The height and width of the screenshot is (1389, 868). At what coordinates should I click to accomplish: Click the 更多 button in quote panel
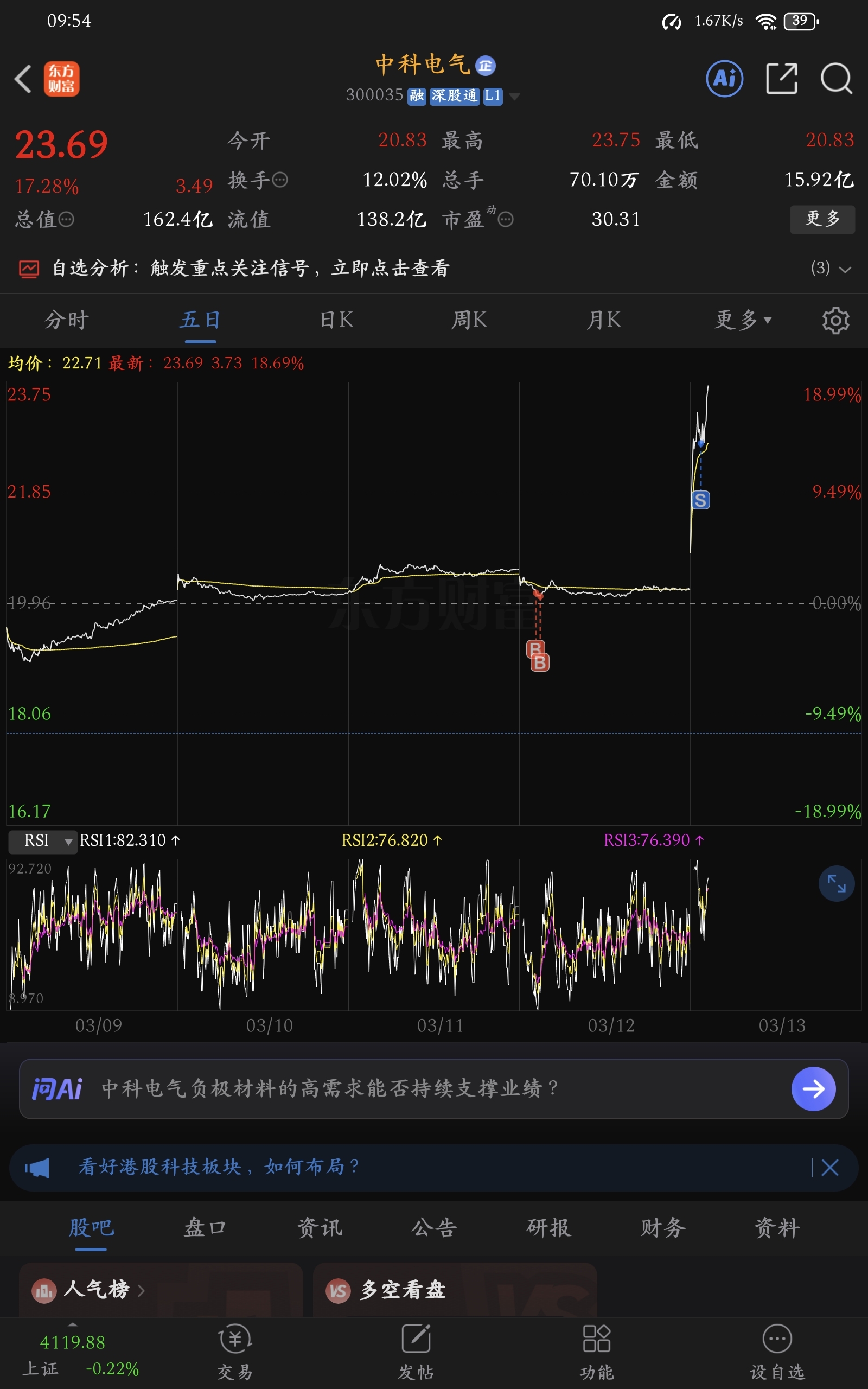pyautogui.click(x=822, y=219)
